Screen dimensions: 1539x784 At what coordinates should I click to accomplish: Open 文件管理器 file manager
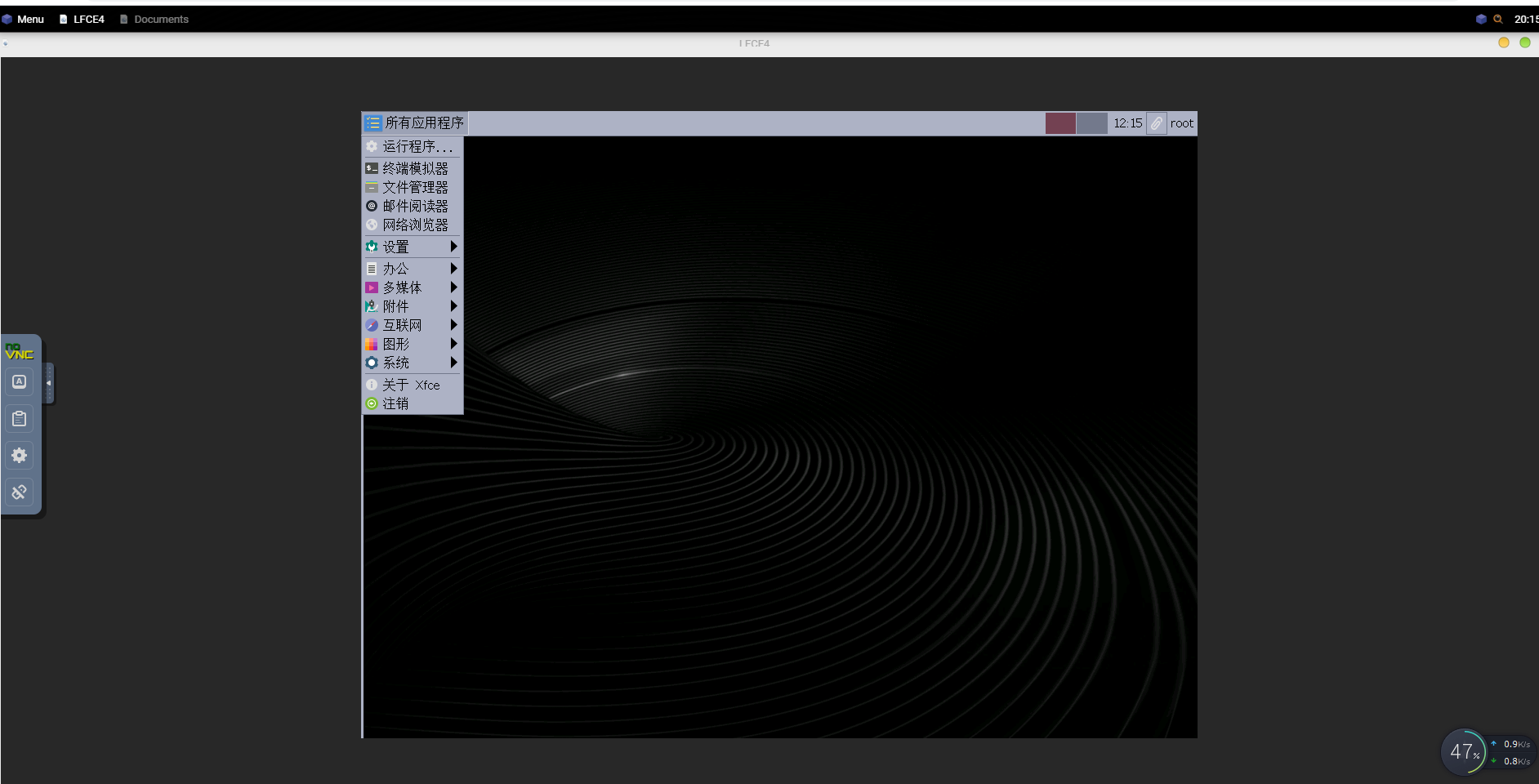pos(413,187)
